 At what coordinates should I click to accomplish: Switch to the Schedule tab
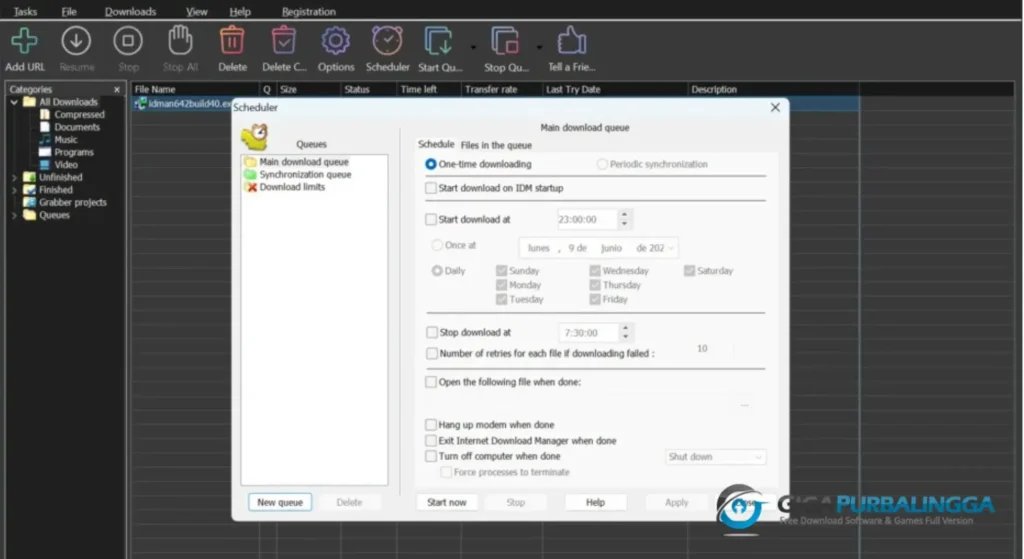[x=436, y=144]
